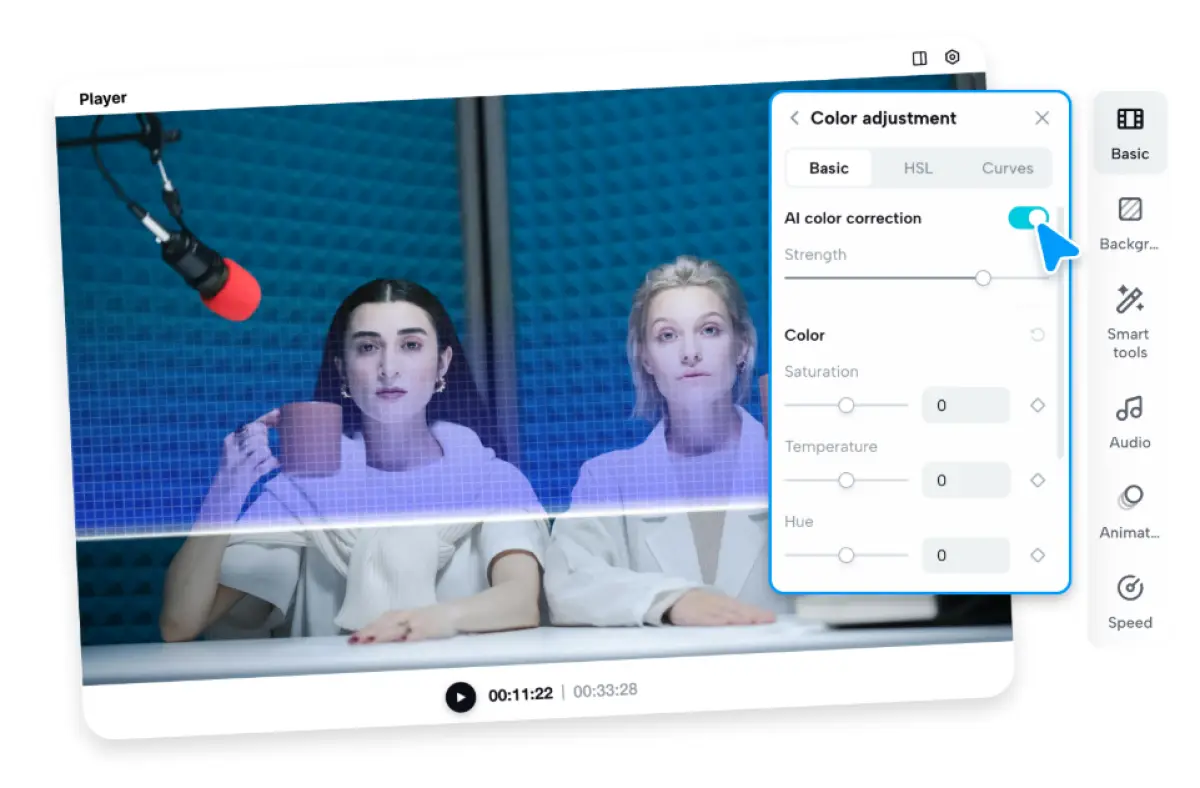Open the Audio panel icon
The height and width of the screenshot is (788, 1200).
(1129, 420)
